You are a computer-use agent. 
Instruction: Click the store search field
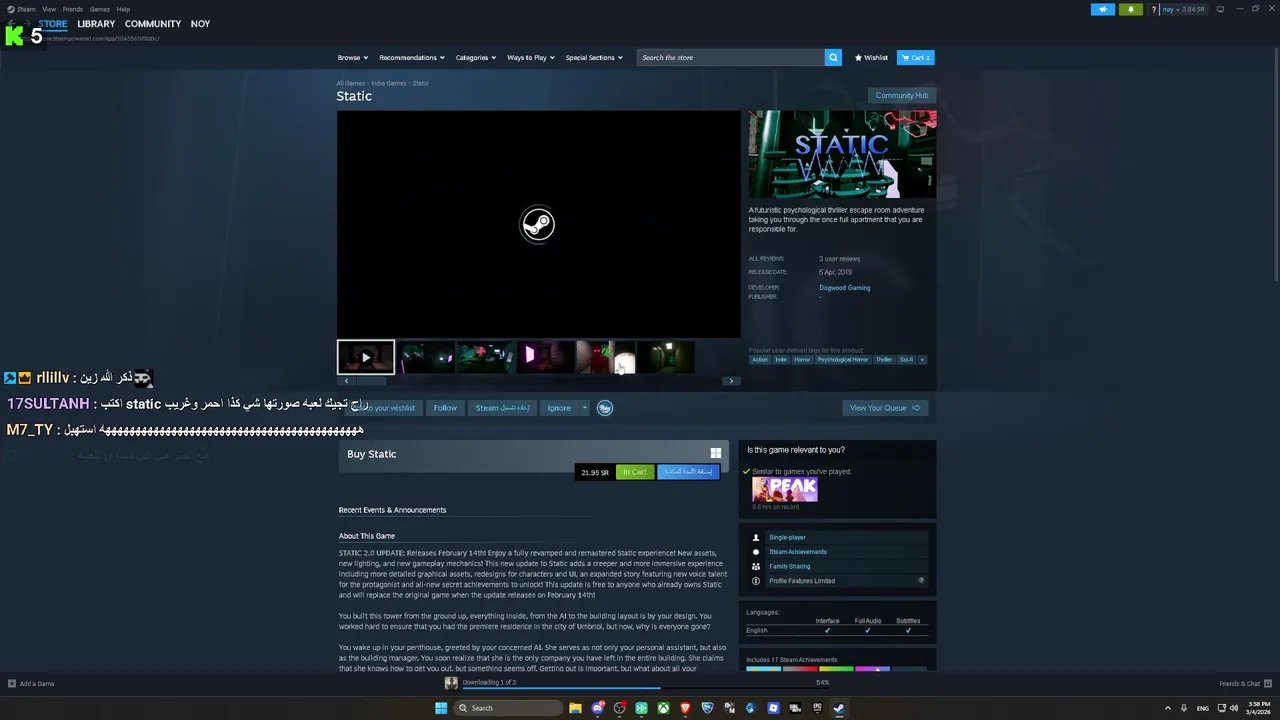[731, 58]
